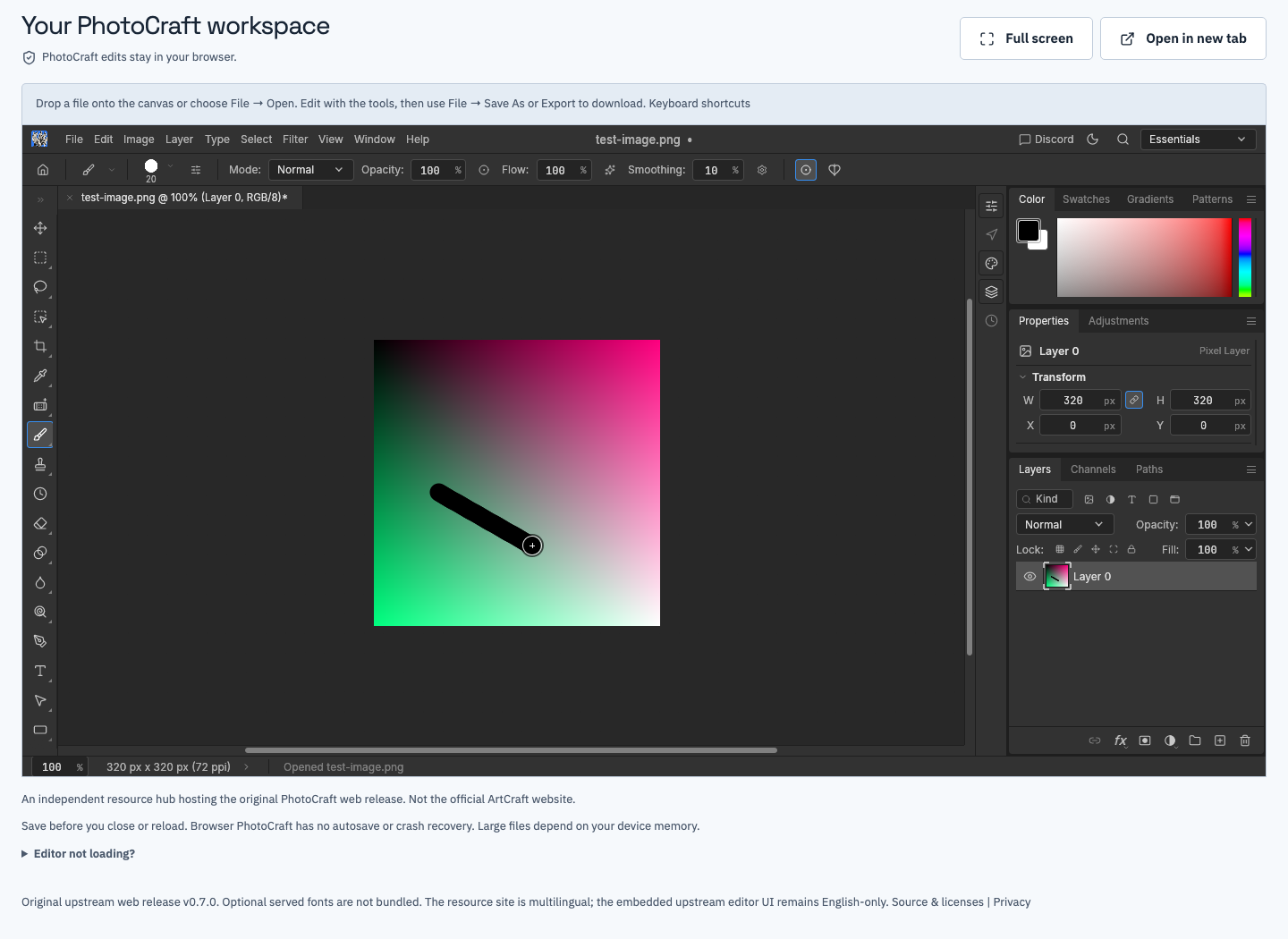This screenshot has width=1288, height=939.
Task: Click the History Brush tool
Action: pyautogui.click(x=40, y=494)
